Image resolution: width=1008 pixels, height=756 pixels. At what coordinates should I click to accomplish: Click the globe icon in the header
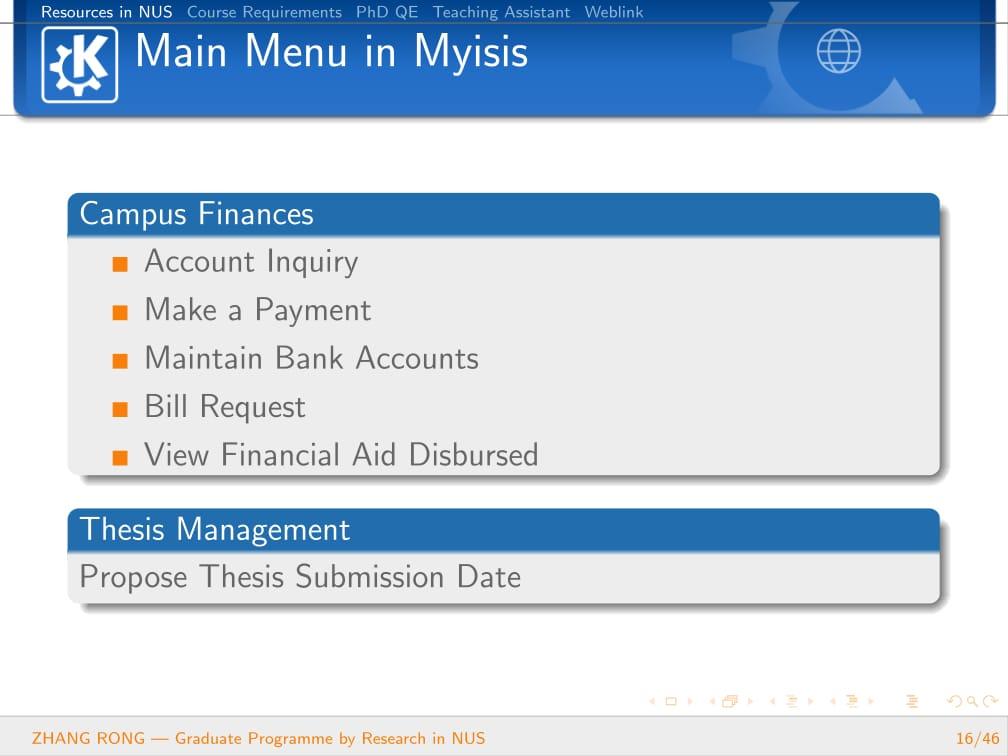coord(838,51)
